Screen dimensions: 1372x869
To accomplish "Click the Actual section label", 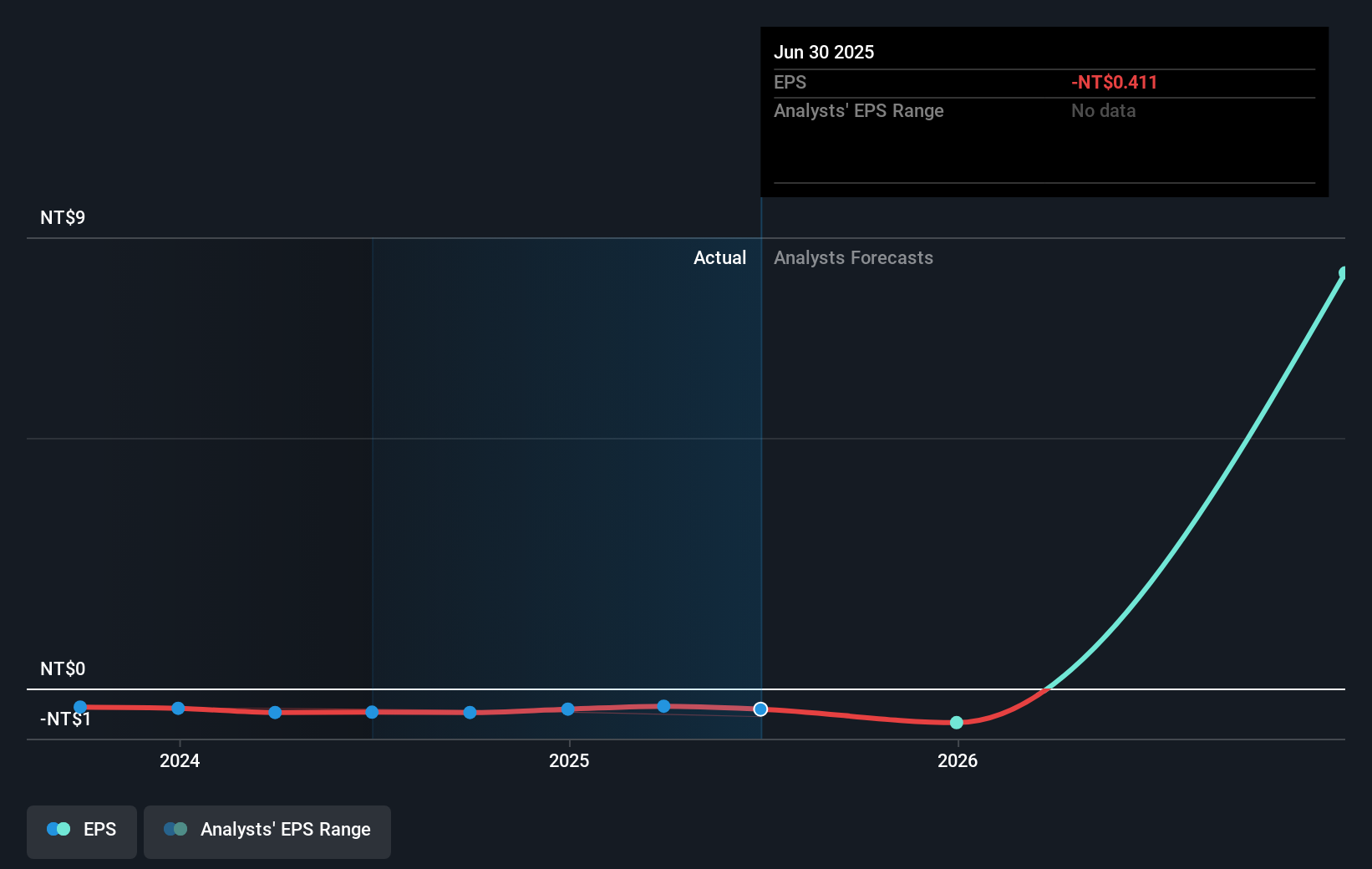I will tap(719, 257).
